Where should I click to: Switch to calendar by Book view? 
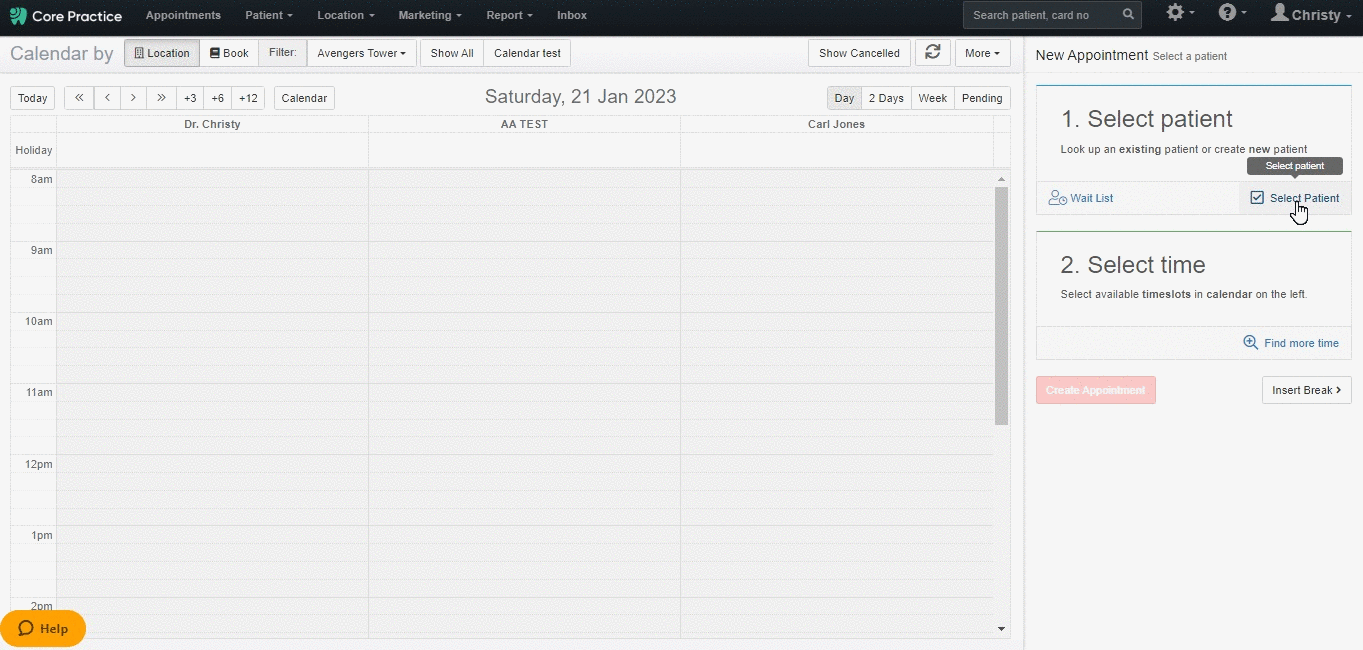tap(229, 53)
